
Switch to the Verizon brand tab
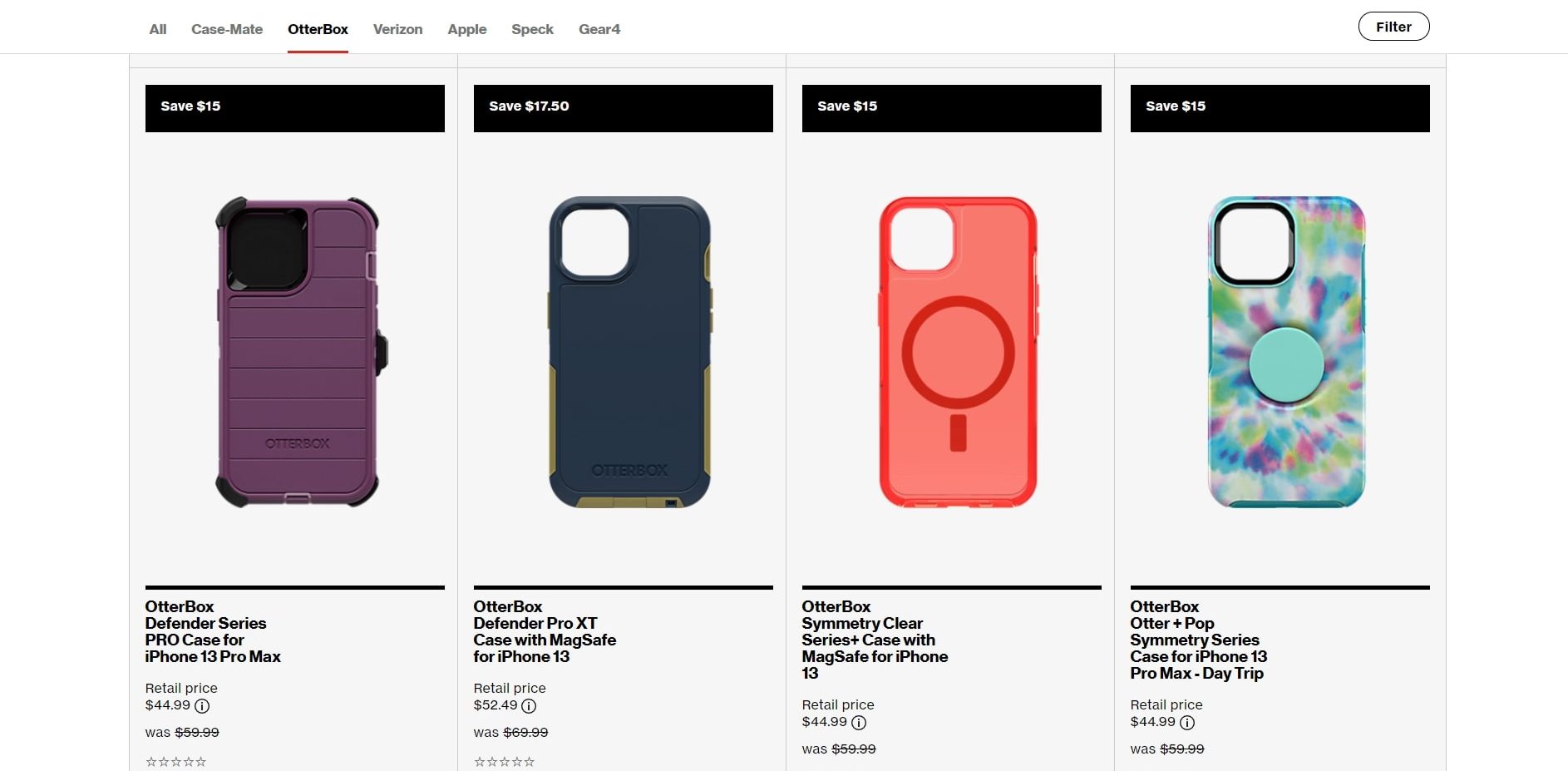[397, 29]
